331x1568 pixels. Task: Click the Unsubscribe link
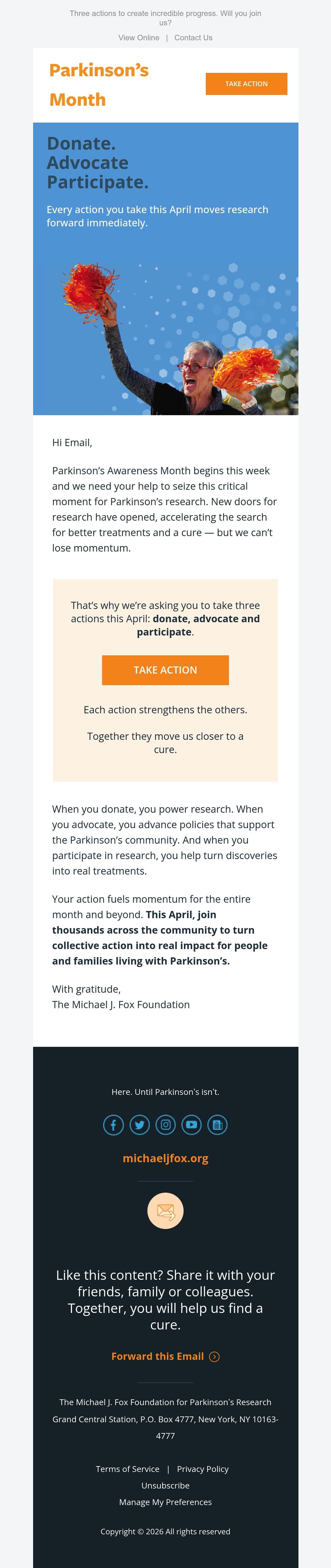click(165, 1485)
